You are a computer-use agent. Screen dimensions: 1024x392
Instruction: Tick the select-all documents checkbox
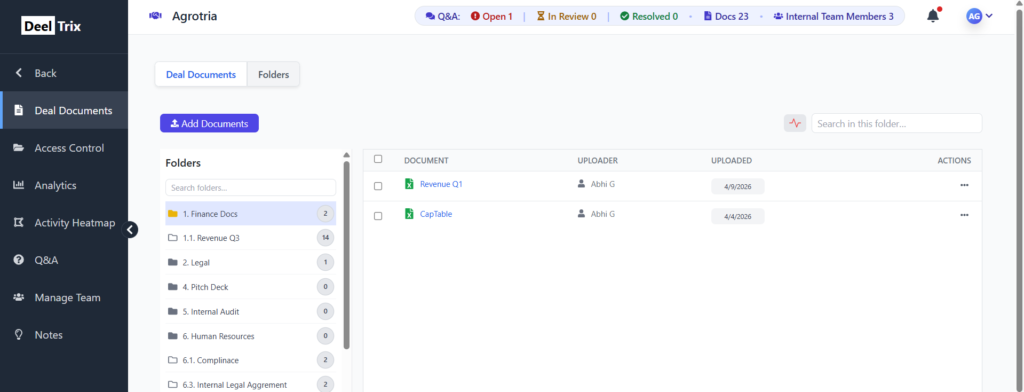click(x=378, y=159)
